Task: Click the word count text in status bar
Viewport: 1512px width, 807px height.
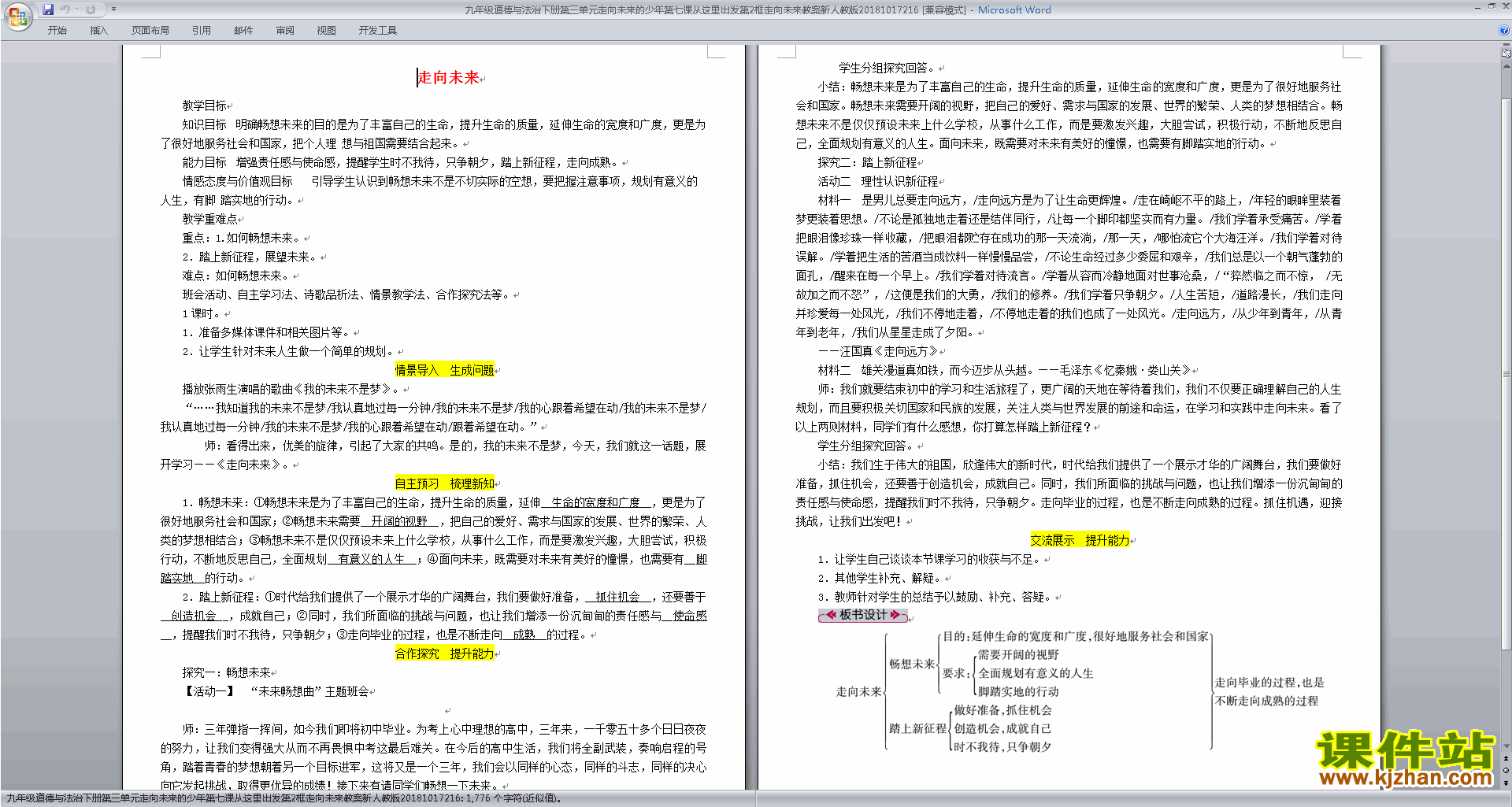Action: click(x=284, y=798)
